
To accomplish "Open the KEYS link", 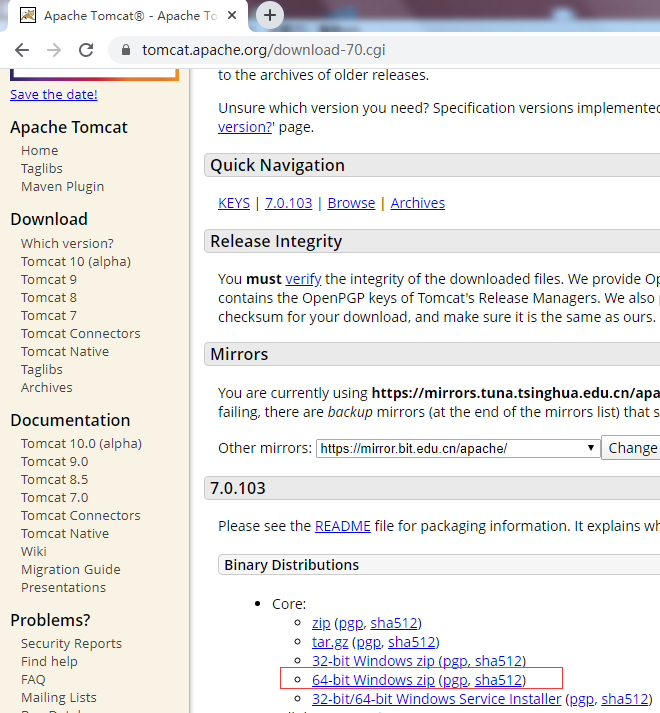I will pyautogui.click(x=234, y=203).
